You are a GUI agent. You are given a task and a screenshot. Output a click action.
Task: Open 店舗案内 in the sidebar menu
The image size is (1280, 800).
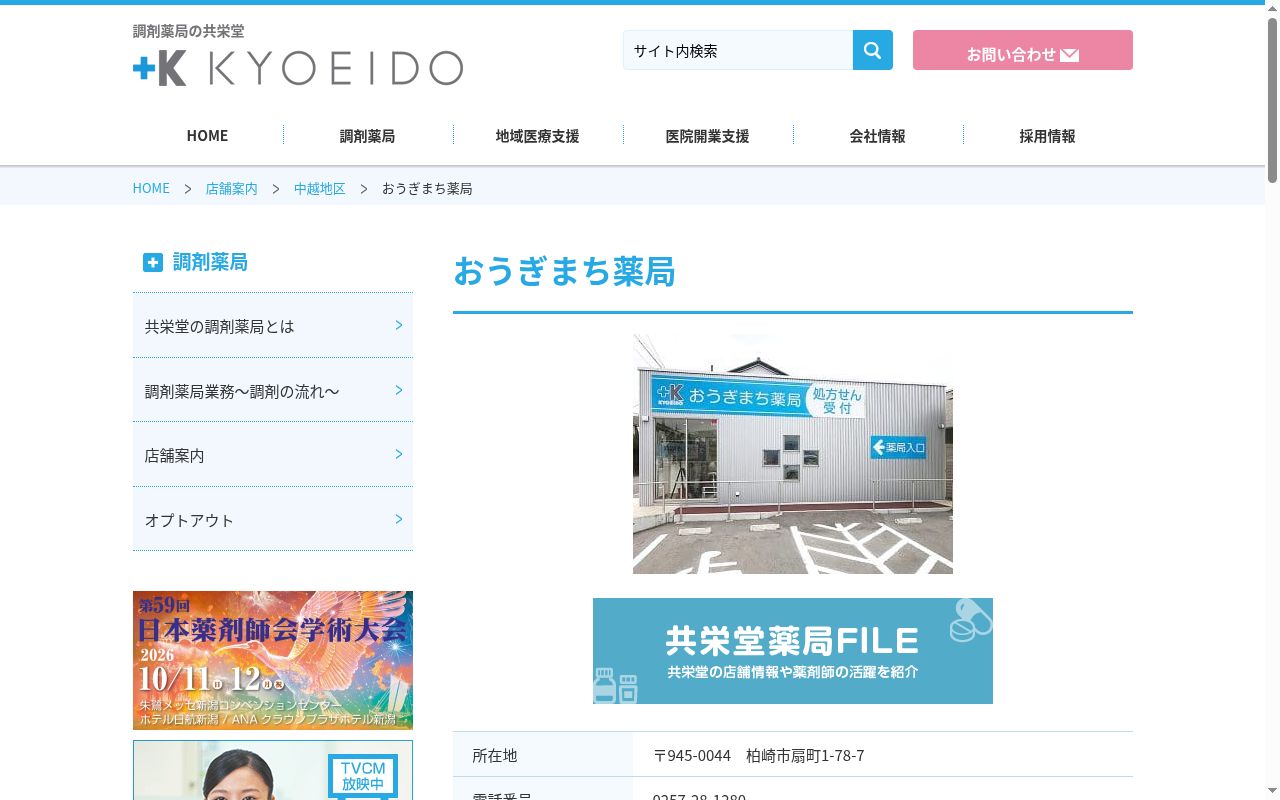[273, 454]
